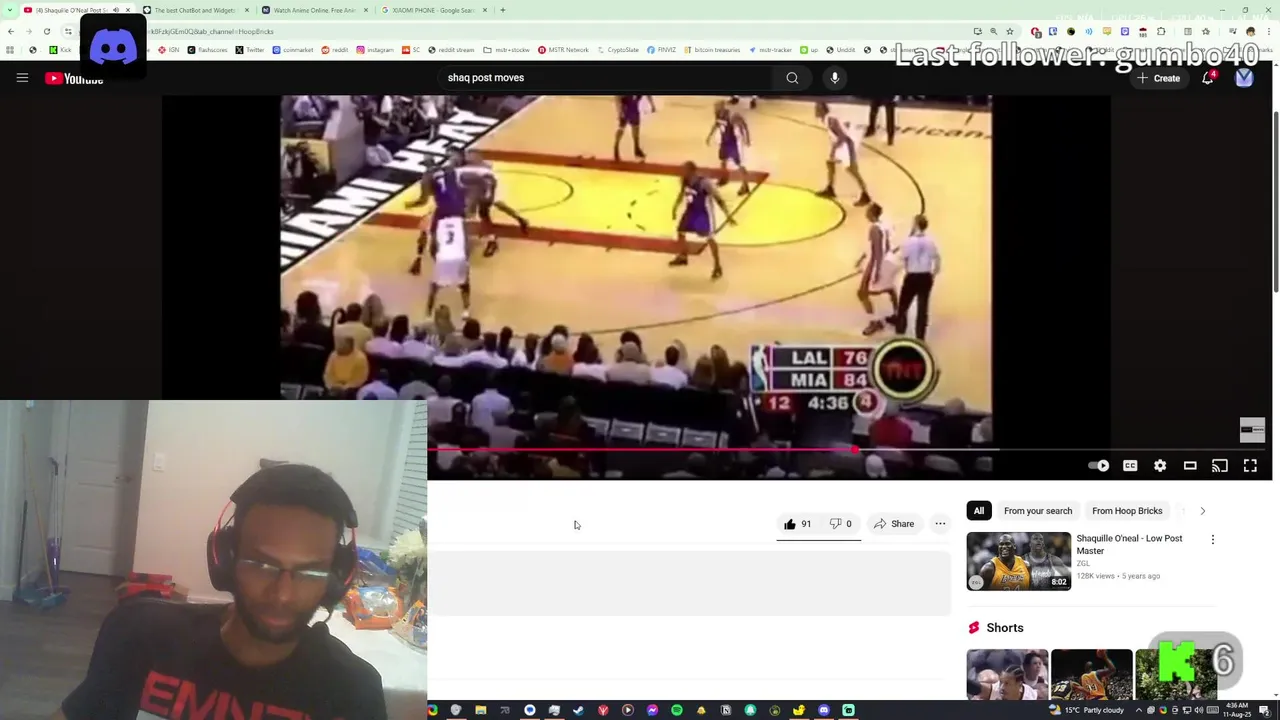Screen dimensions: 1280x720
Task: Switch to "The best ChatBot and Widgets" tab
Action: point(195,10)
